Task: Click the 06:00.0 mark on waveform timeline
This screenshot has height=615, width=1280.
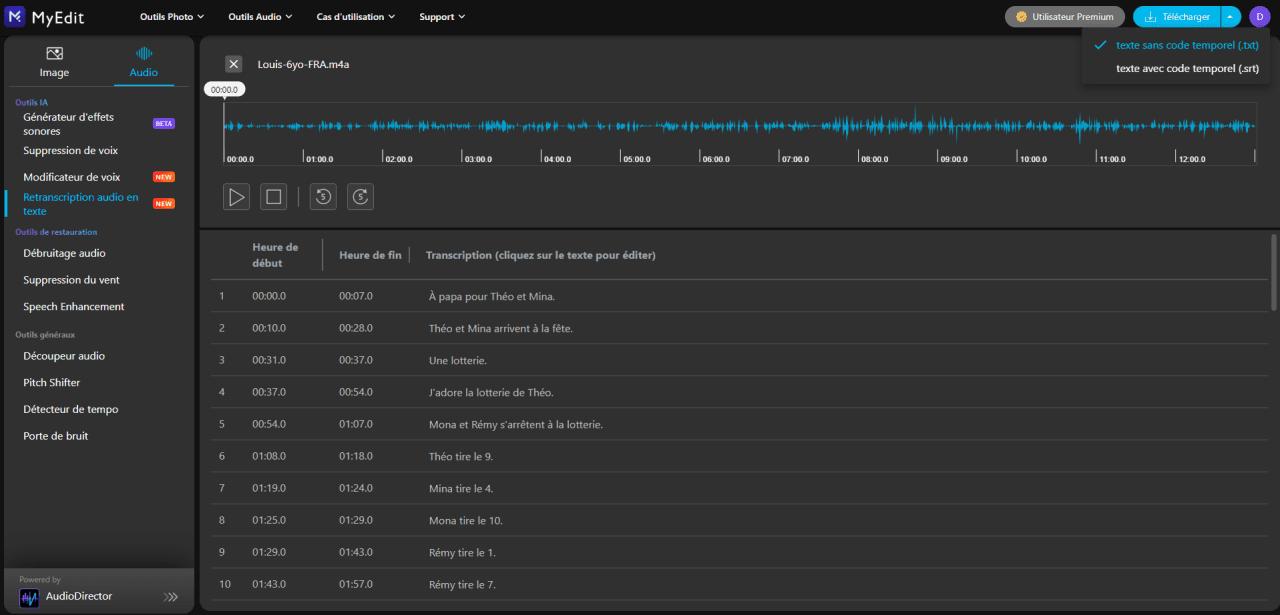Action: pyautogui.click(x=715, y=159)
